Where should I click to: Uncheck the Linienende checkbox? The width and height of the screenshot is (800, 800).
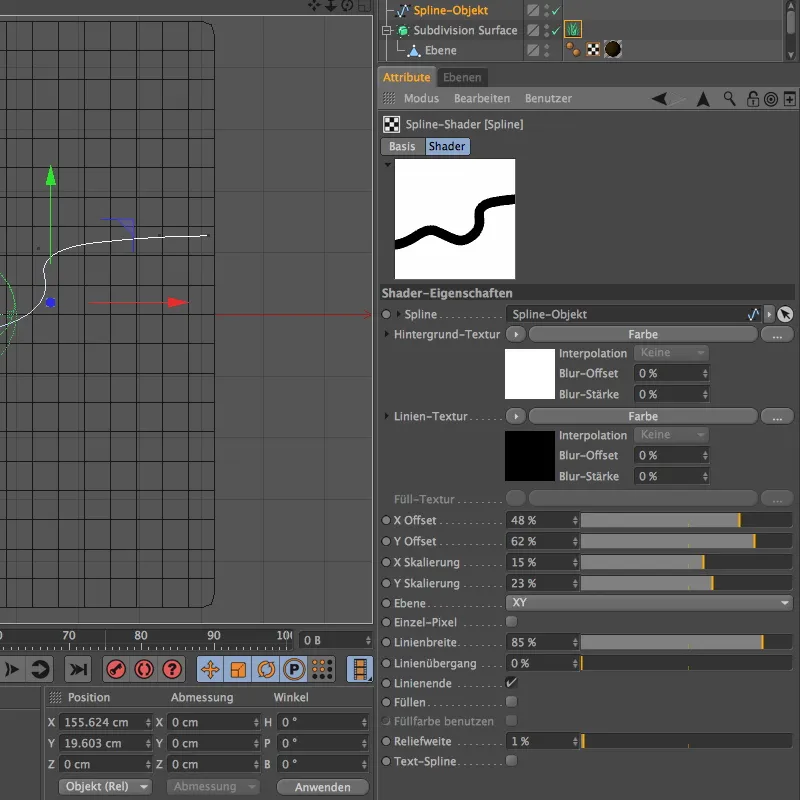pos(512,682)
